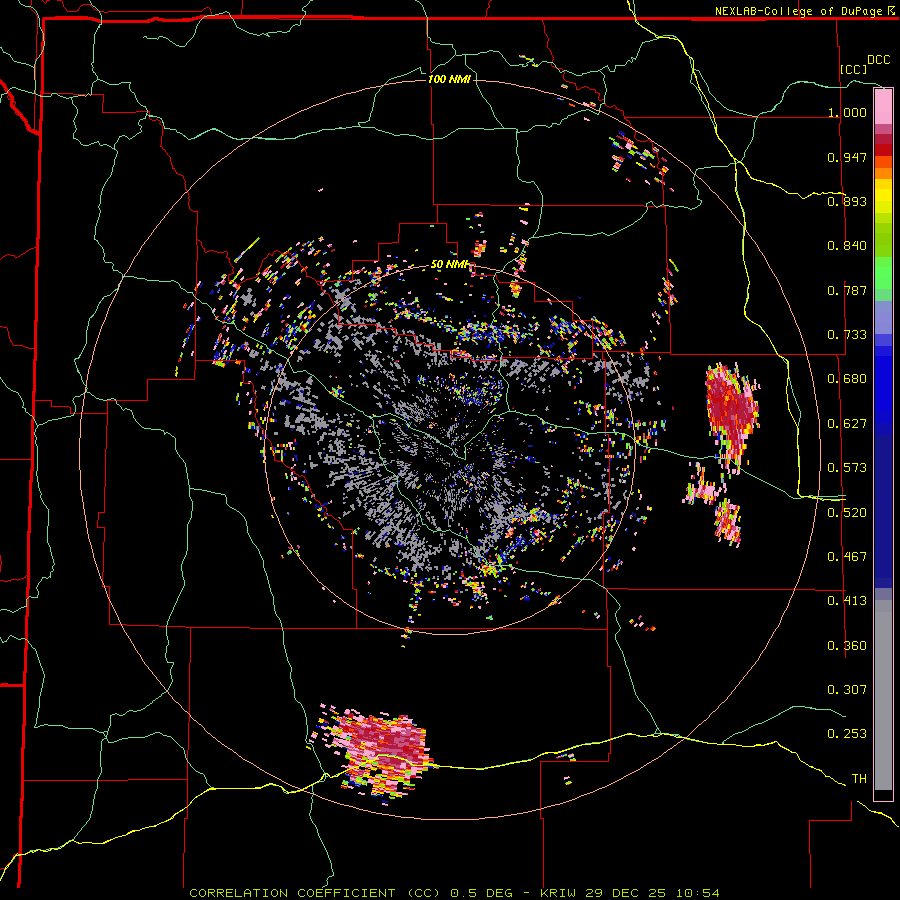Click the 0.5 DEG elevation text

click(482, 893)
